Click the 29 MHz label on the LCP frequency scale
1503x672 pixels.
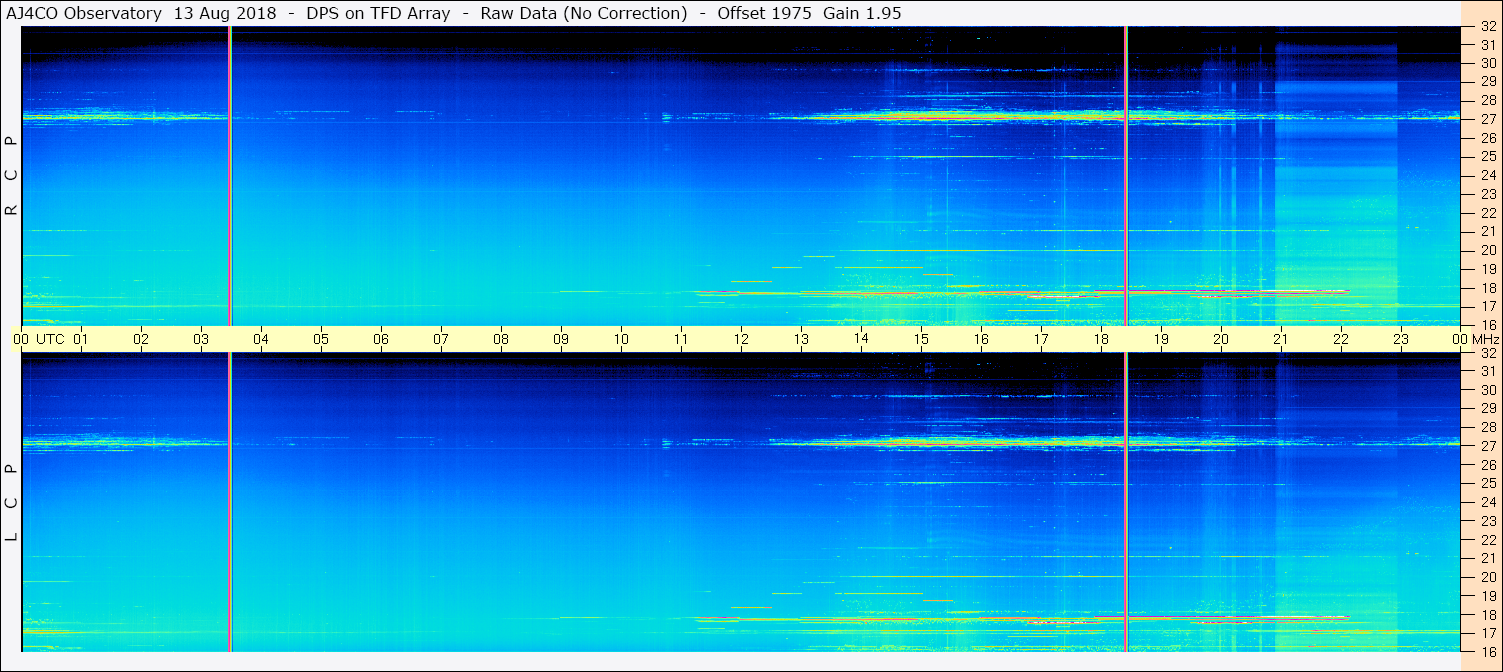1488,409
